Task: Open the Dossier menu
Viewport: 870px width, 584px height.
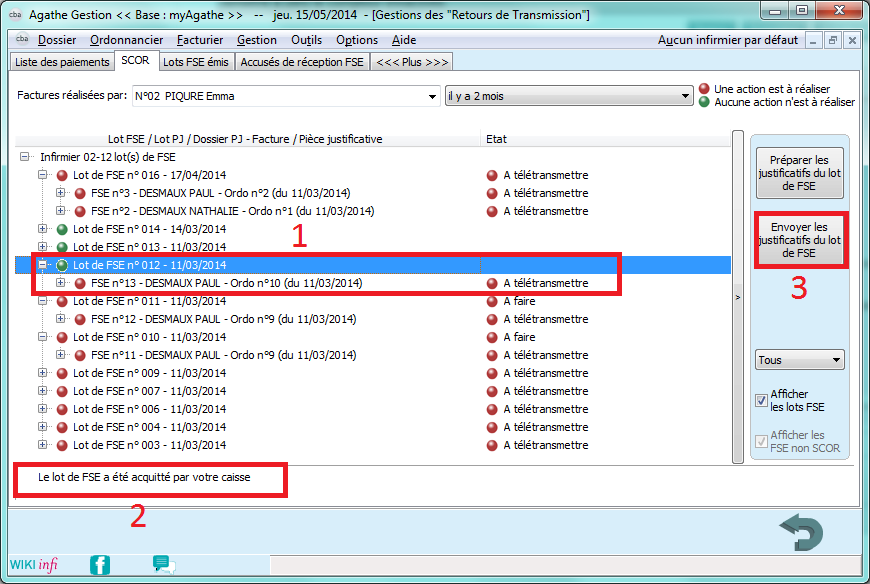Action: [x=57, y=40]
